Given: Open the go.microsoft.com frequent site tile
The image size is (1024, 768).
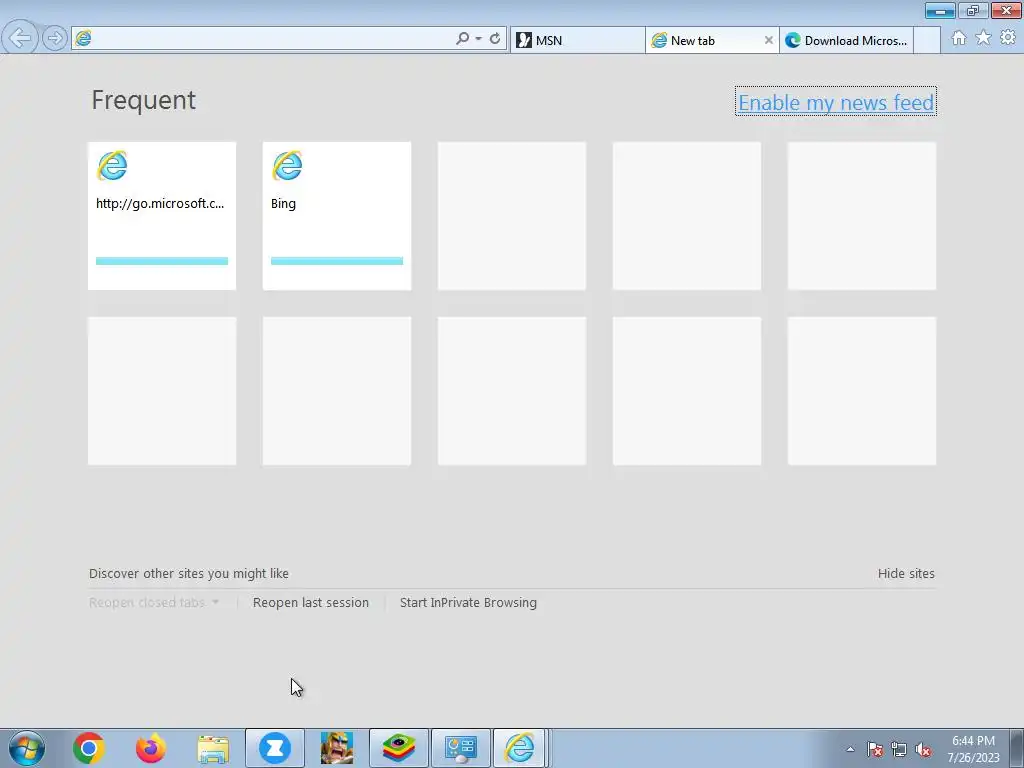Looking at the screenshot, I should (x=162, y=216).
